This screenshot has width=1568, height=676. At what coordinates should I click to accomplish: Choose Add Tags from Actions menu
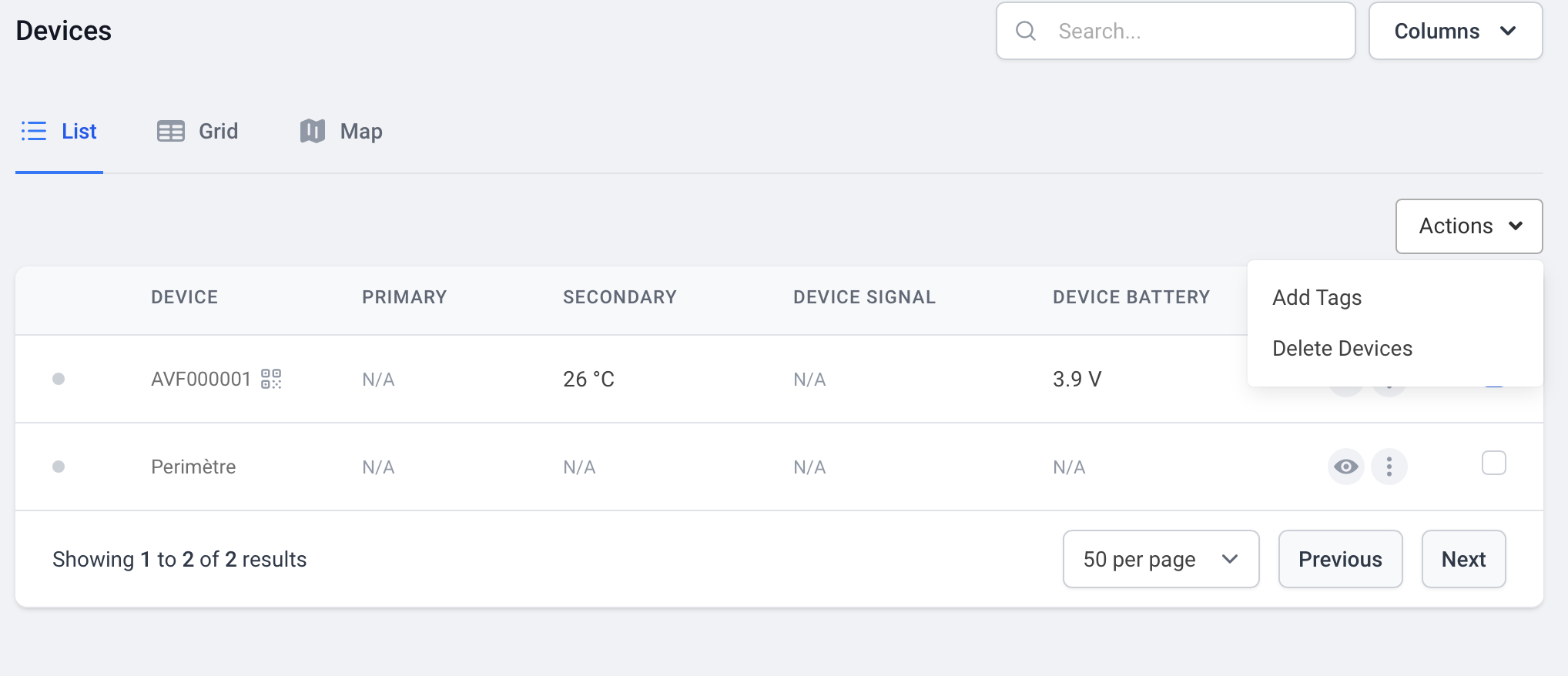(1317, 297)
